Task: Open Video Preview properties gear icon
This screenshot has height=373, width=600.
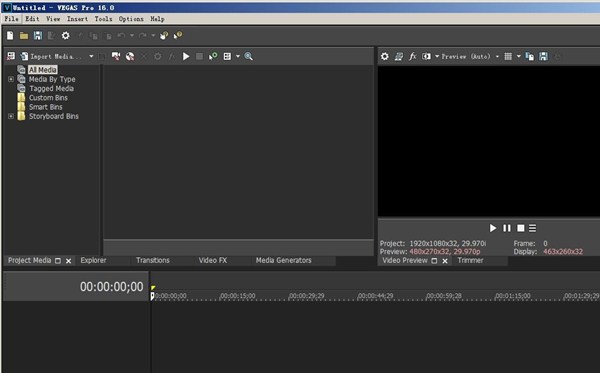Action: coord(385,57)
